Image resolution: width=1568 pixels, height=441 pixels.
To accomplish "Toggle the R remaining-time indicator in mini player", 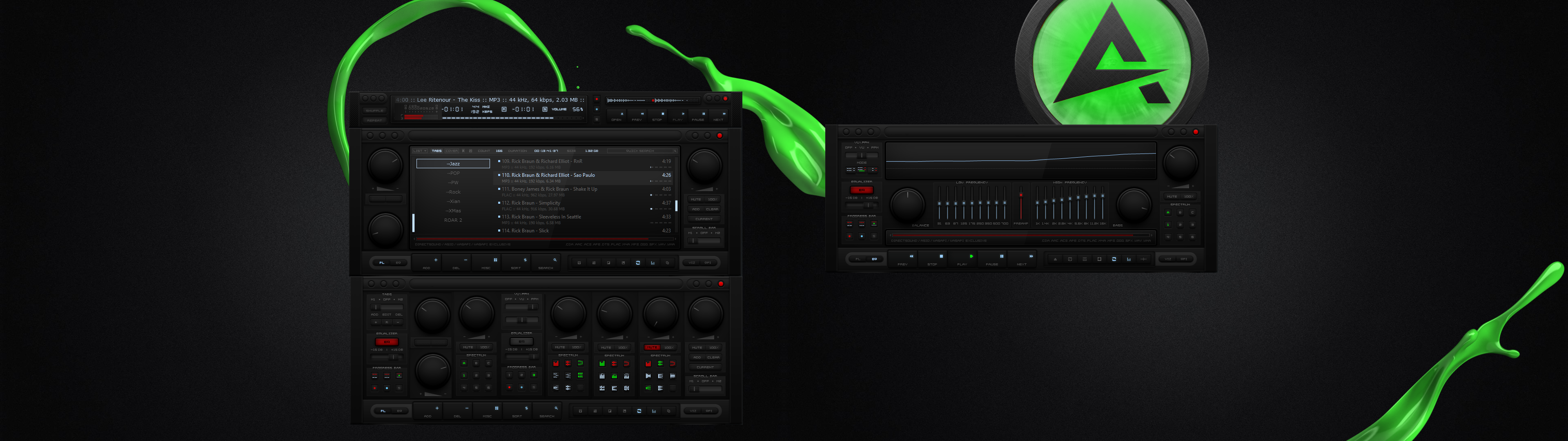I will [504, 110].
